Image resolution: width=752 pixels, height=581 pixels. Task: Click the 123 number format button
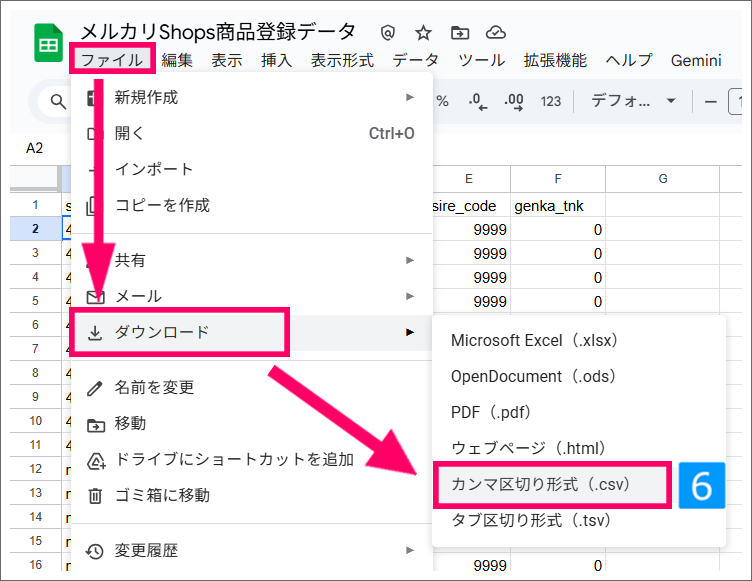point(551,101)
